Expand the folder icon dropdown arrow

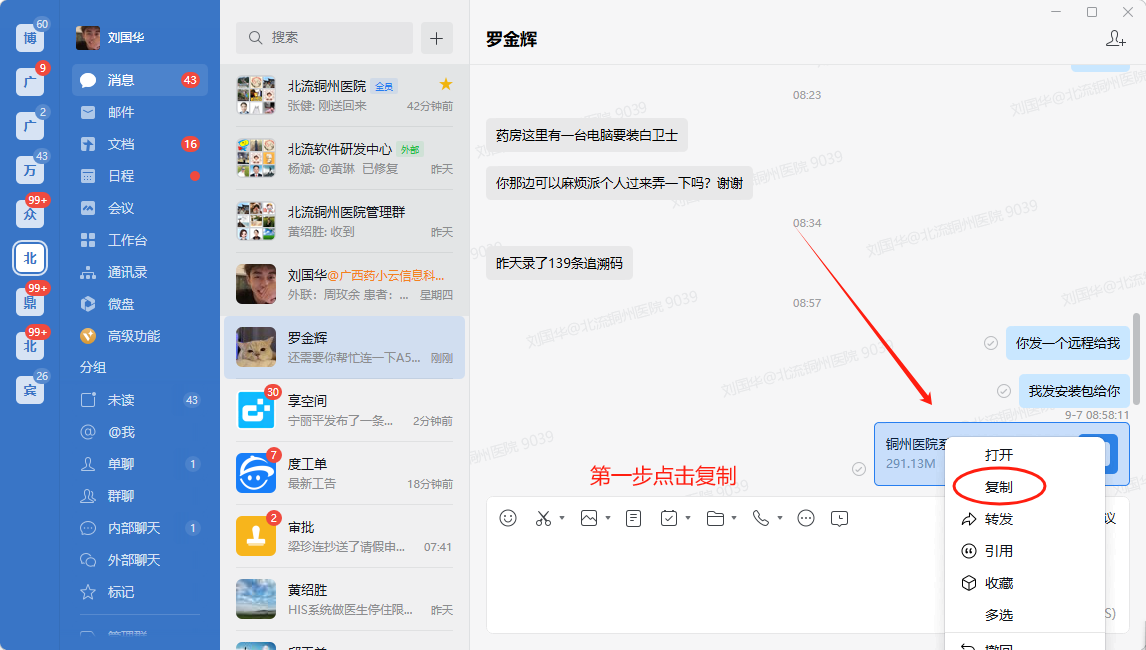point(734,518)
